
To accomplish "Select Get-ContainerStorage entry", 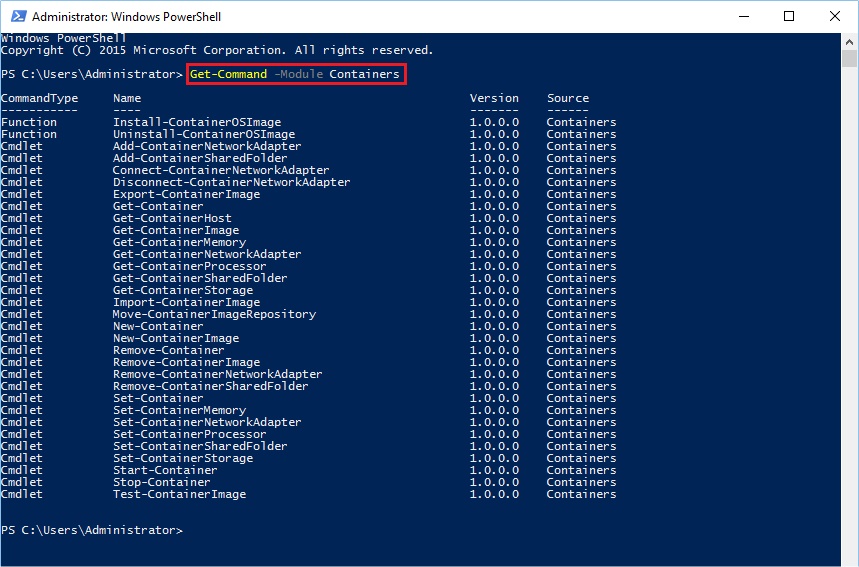I will pyautogui.click(x=183, y=290).
